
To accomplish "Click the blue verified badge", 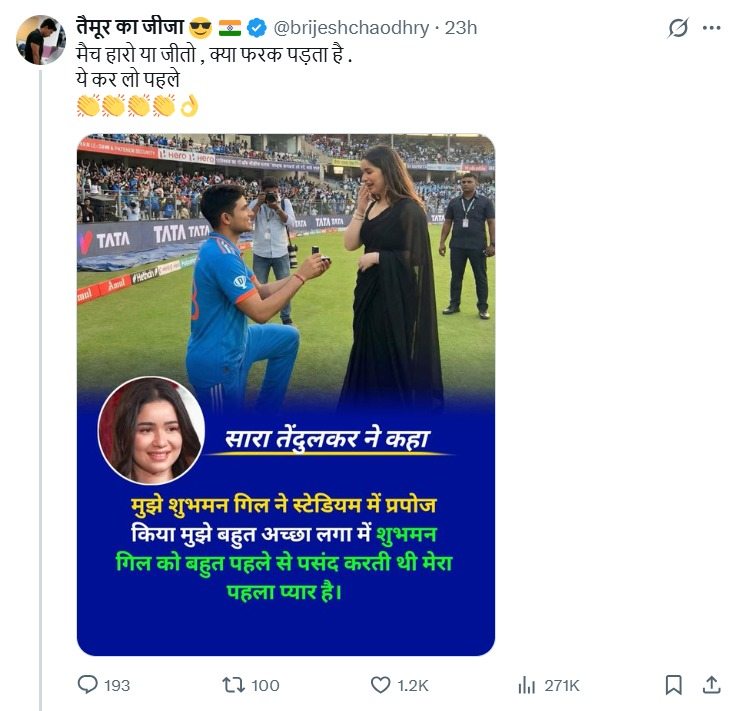I will click(x=255, y=27).
